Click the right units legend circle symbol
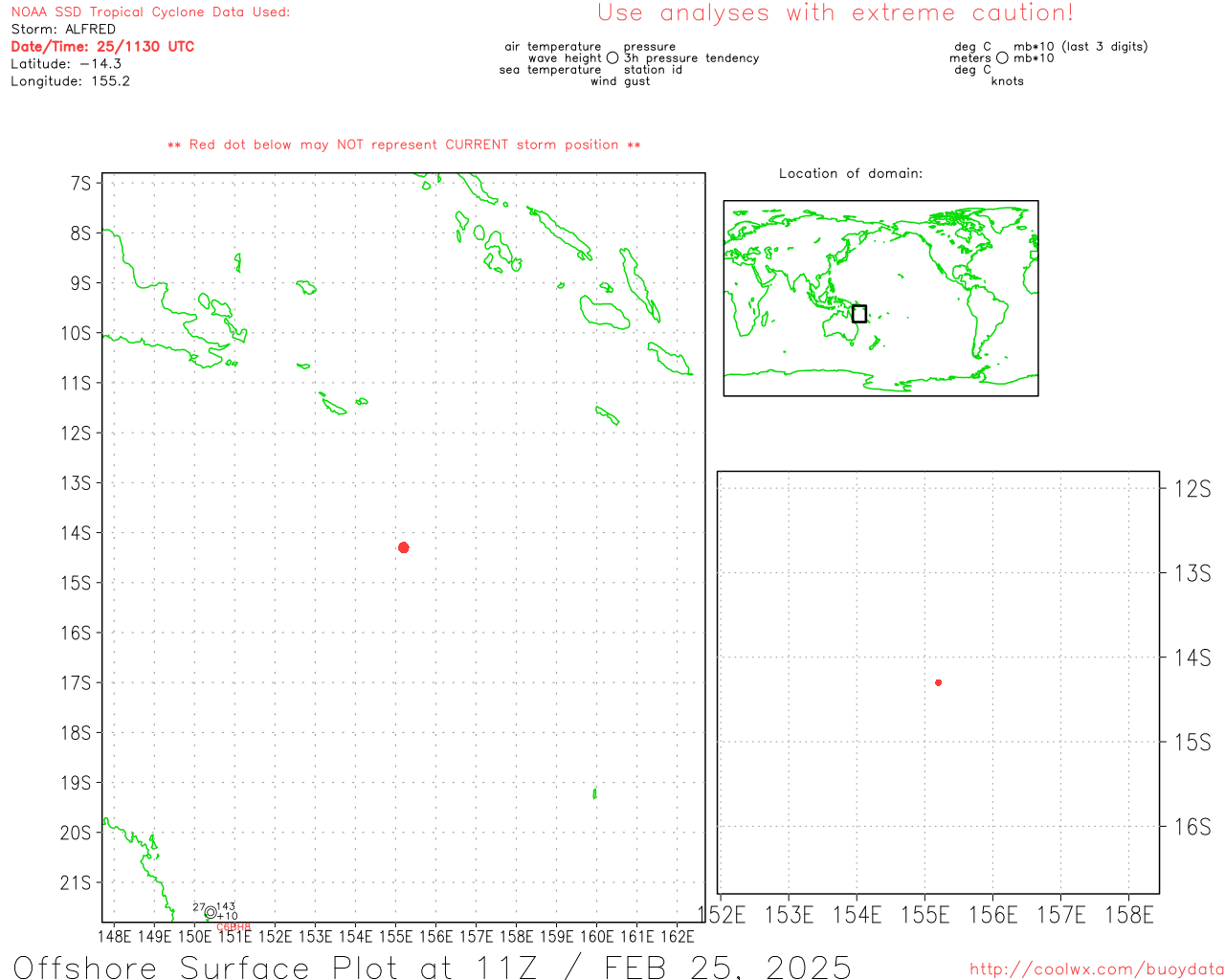The height and width of the screenshot is (980, 1225). 1002,58
